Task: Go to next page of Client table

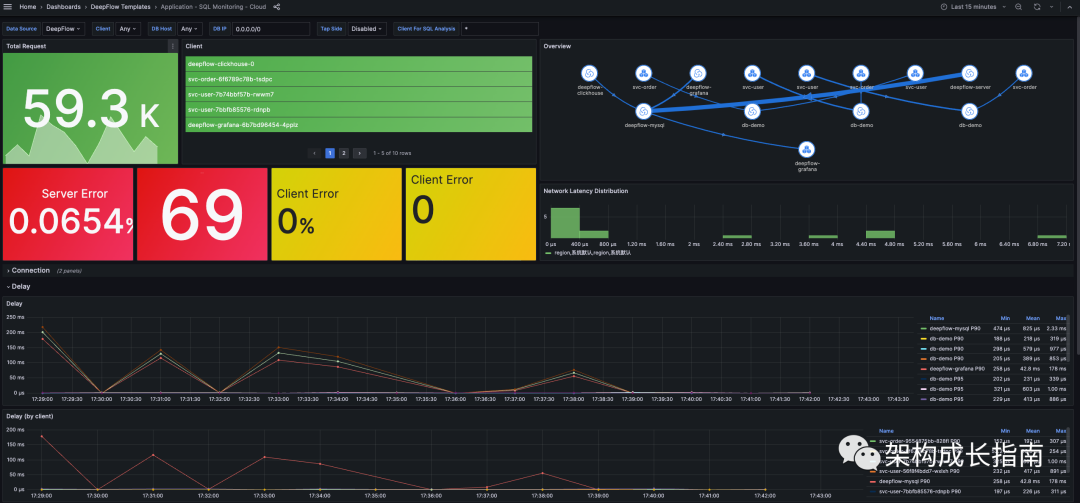Action: tap(360, 153)
